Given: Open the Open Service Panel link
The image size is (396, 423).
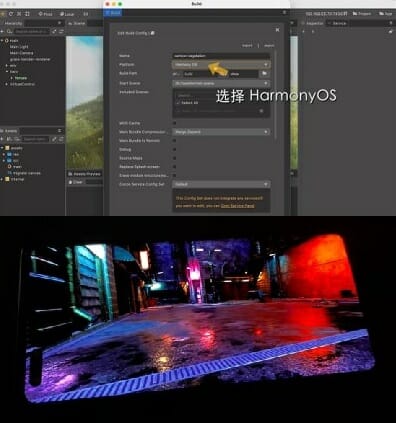Looking at the screenshot, I should (237, 206).
